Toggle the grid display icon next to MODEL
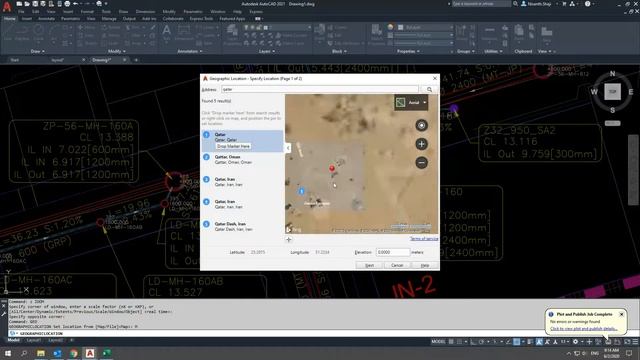Image resolution: width=640 pixels, height=360 pixels. pos(451,342)
